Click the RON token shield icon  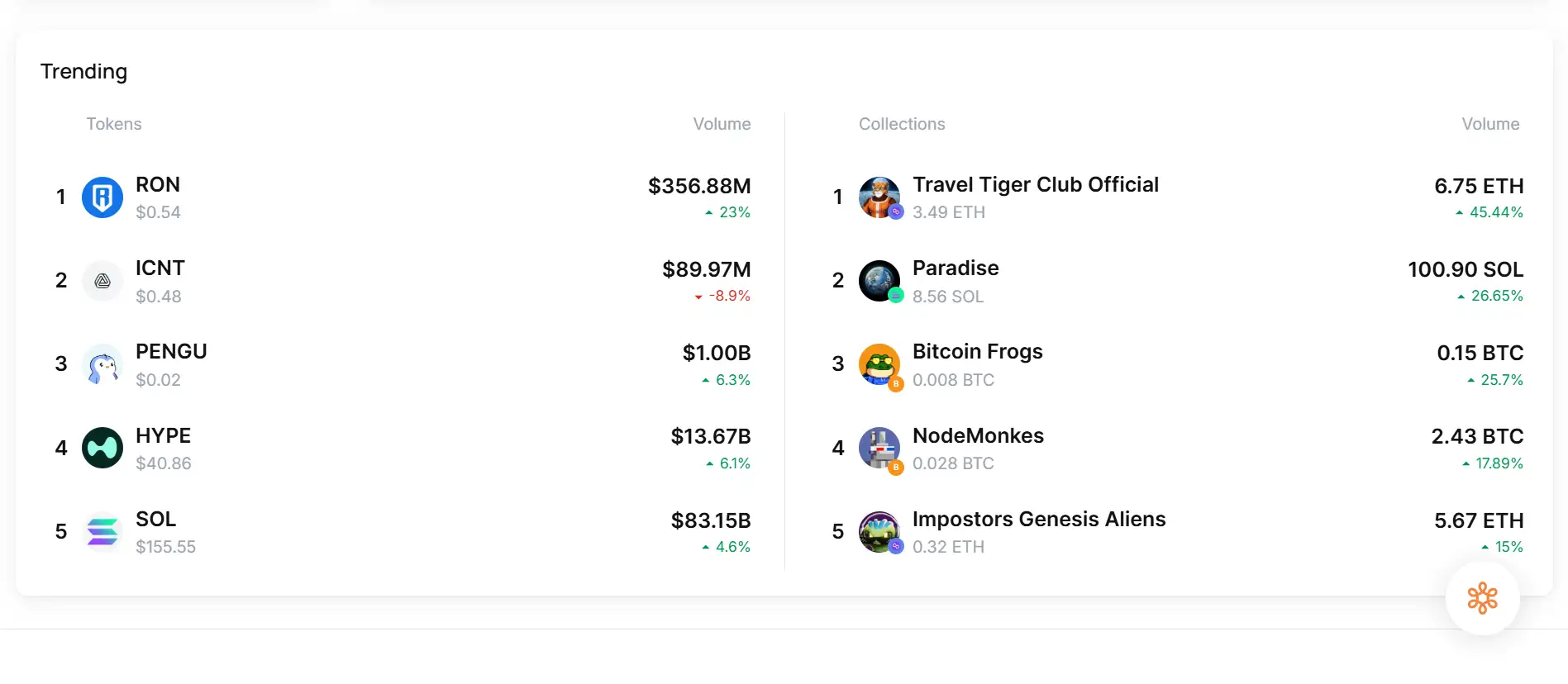pos(102,197)
